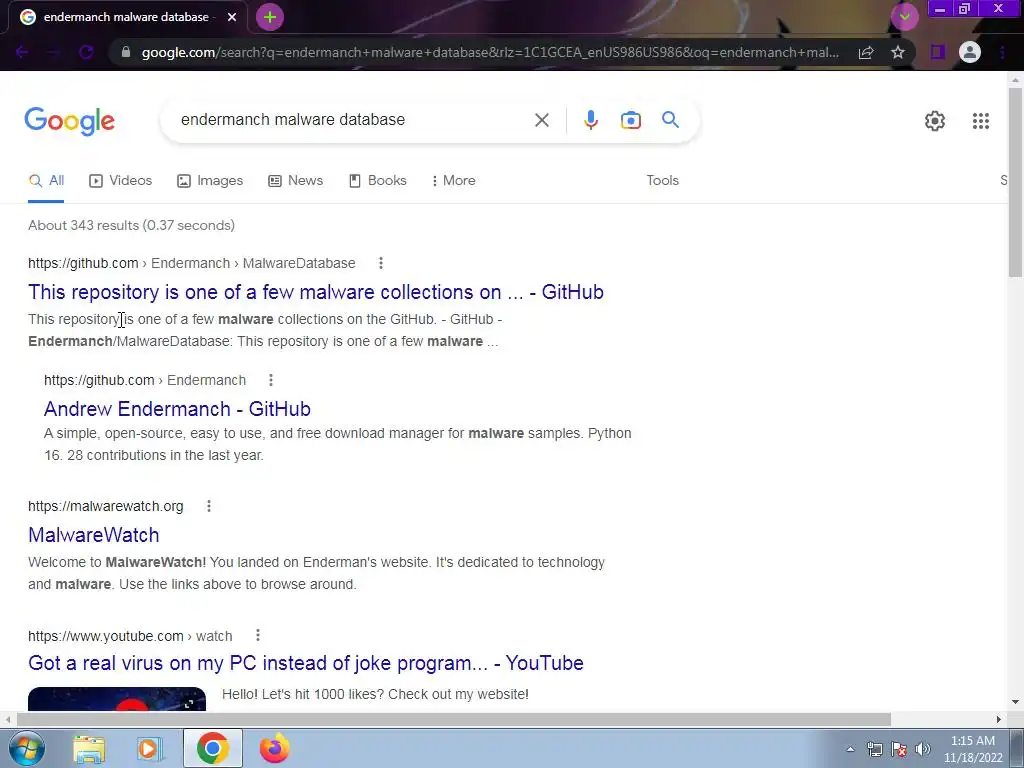Click the address bar URL

point(490,52)
